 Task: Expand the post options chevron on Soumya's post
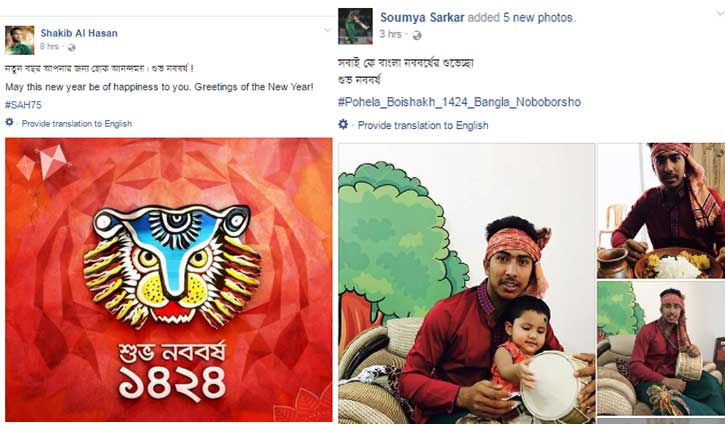[720, 13]
